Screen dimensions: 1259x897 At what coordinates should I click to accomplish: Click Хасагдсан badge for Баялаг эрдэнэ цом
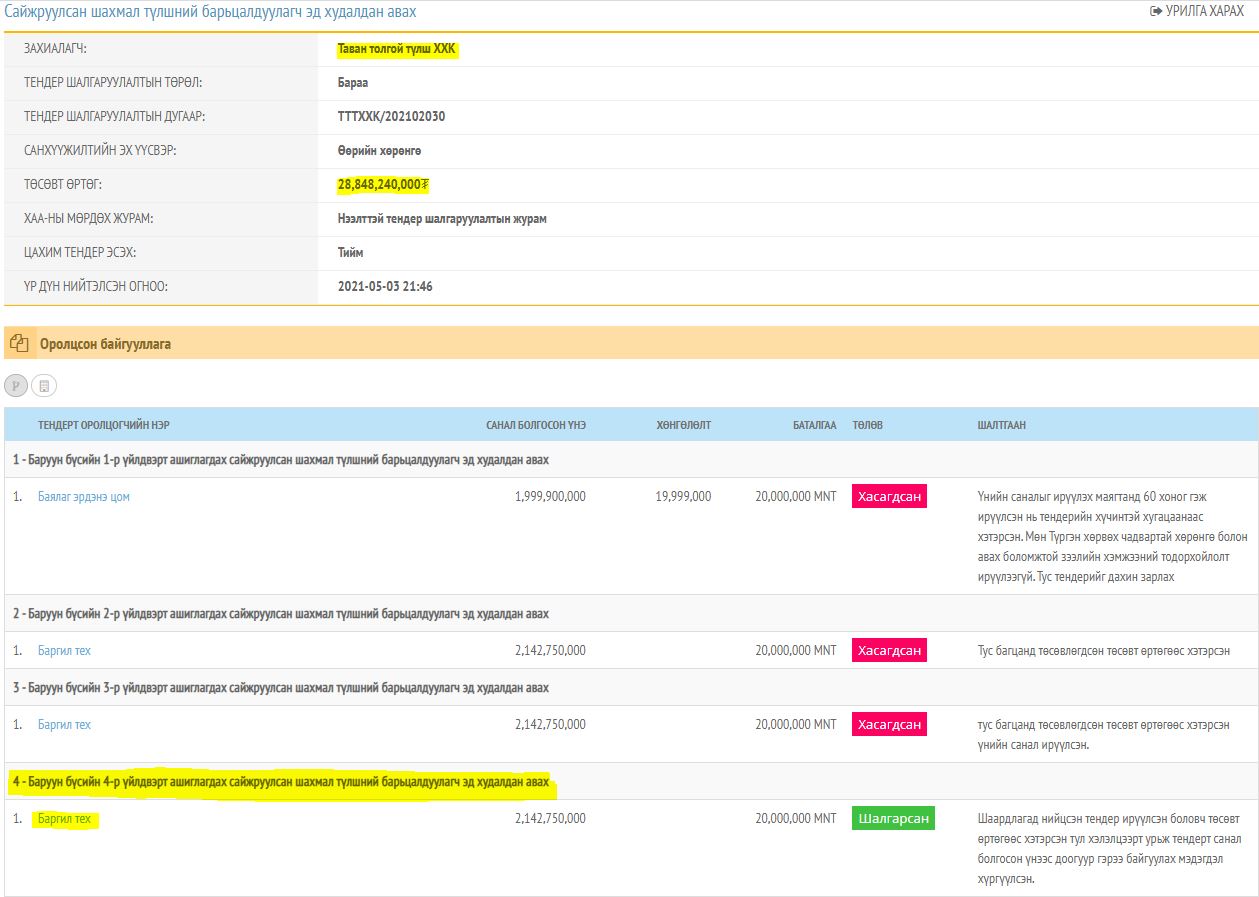pos(889,497)
